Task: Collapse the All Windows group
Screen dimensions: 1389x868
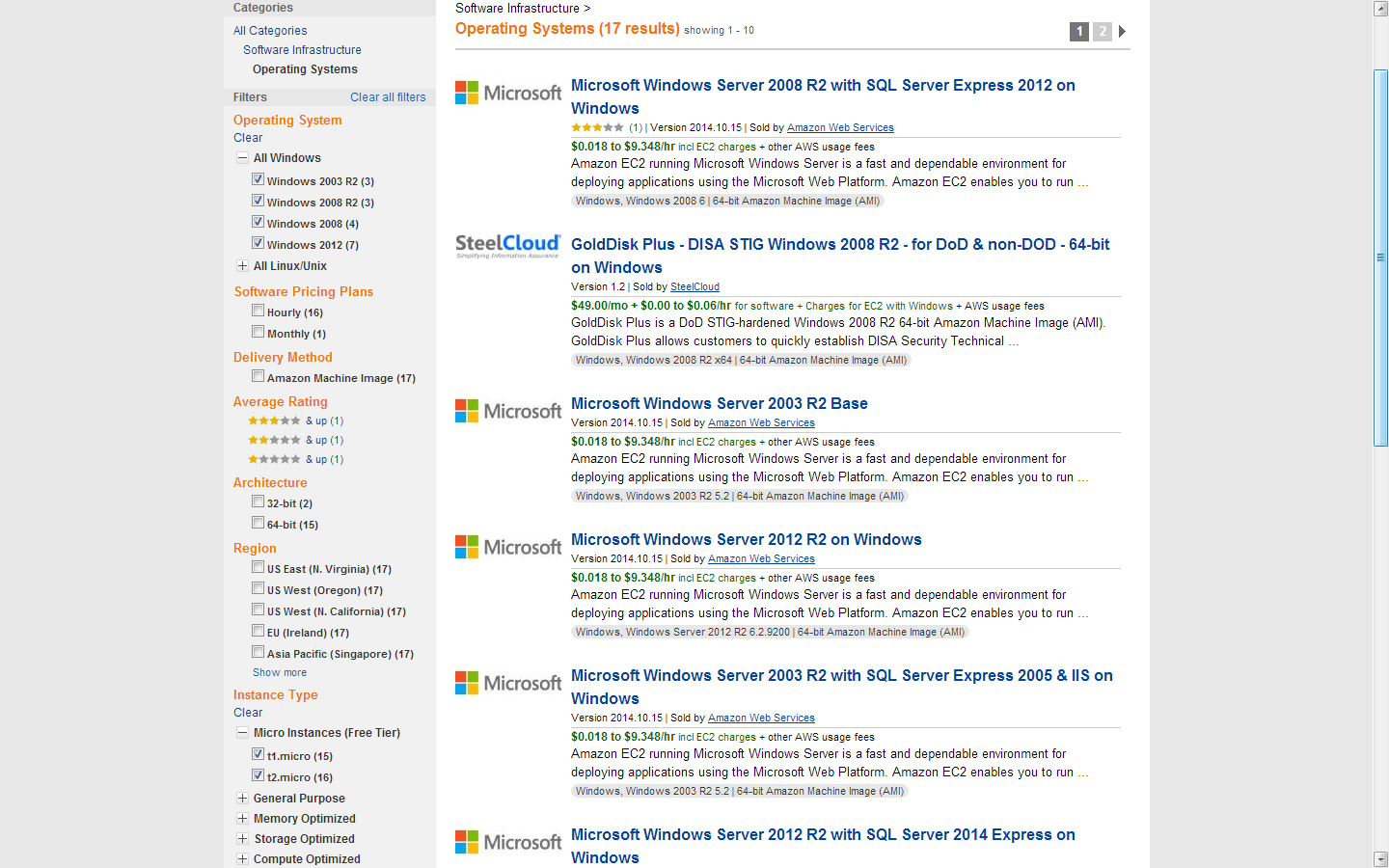Action: [242, 158]
